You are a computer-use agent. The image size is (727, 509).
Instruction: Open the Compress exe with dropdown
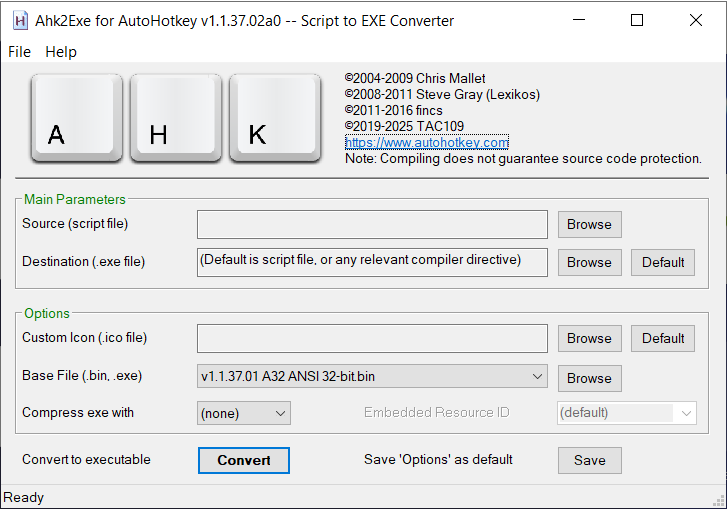click(x=244, y=413)
